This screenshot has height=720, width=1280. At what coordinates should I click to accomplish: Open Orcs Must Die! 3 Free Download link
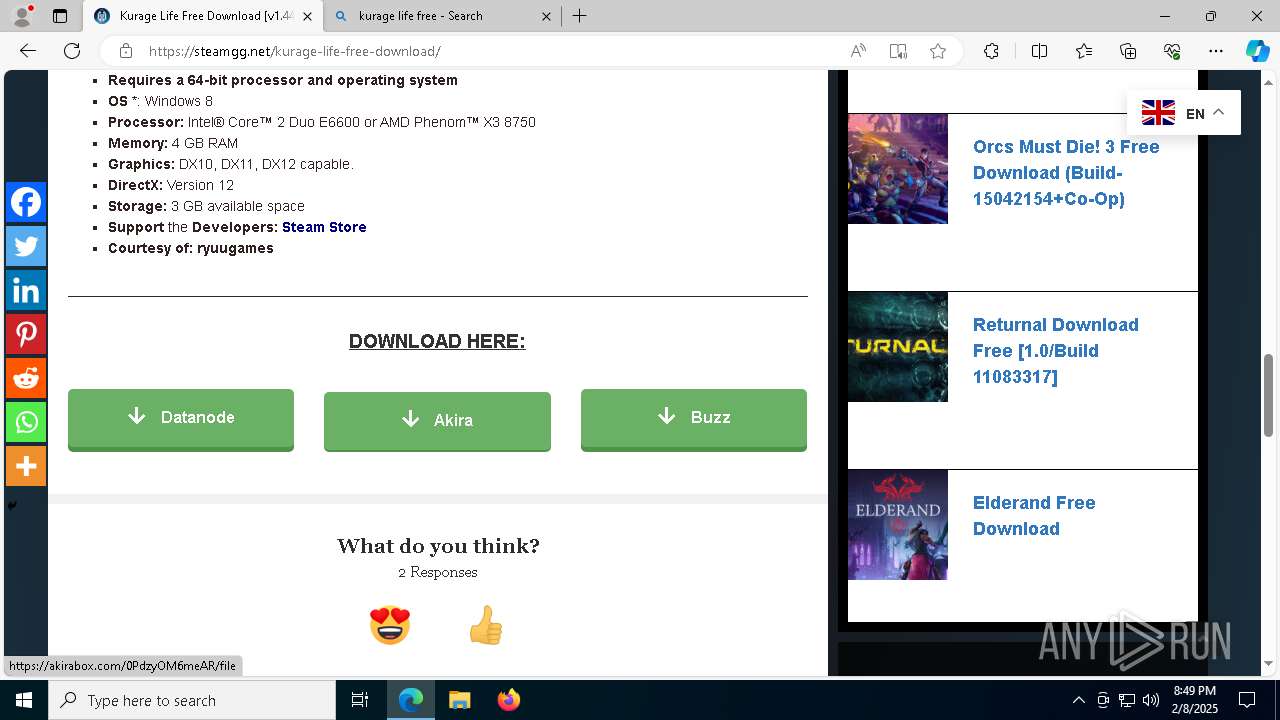(x=1066, y=172)
